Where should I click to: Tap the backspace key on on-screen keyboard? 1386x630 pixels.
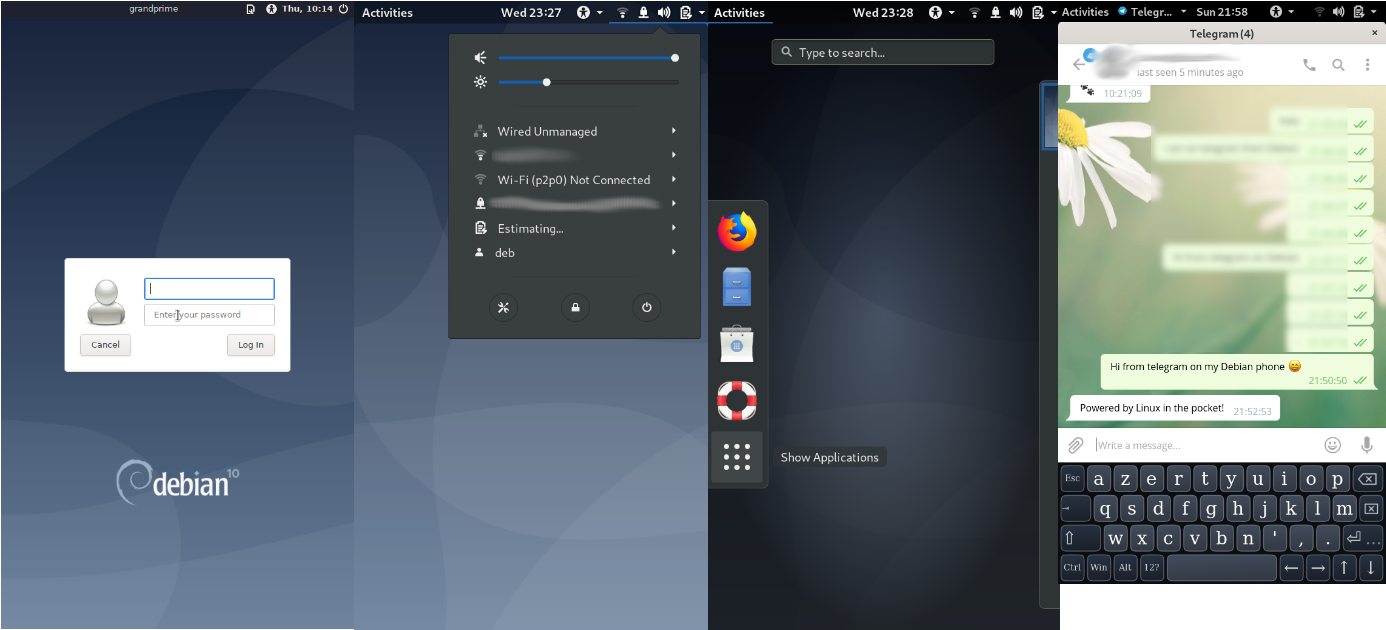(x=1366, y=478)
